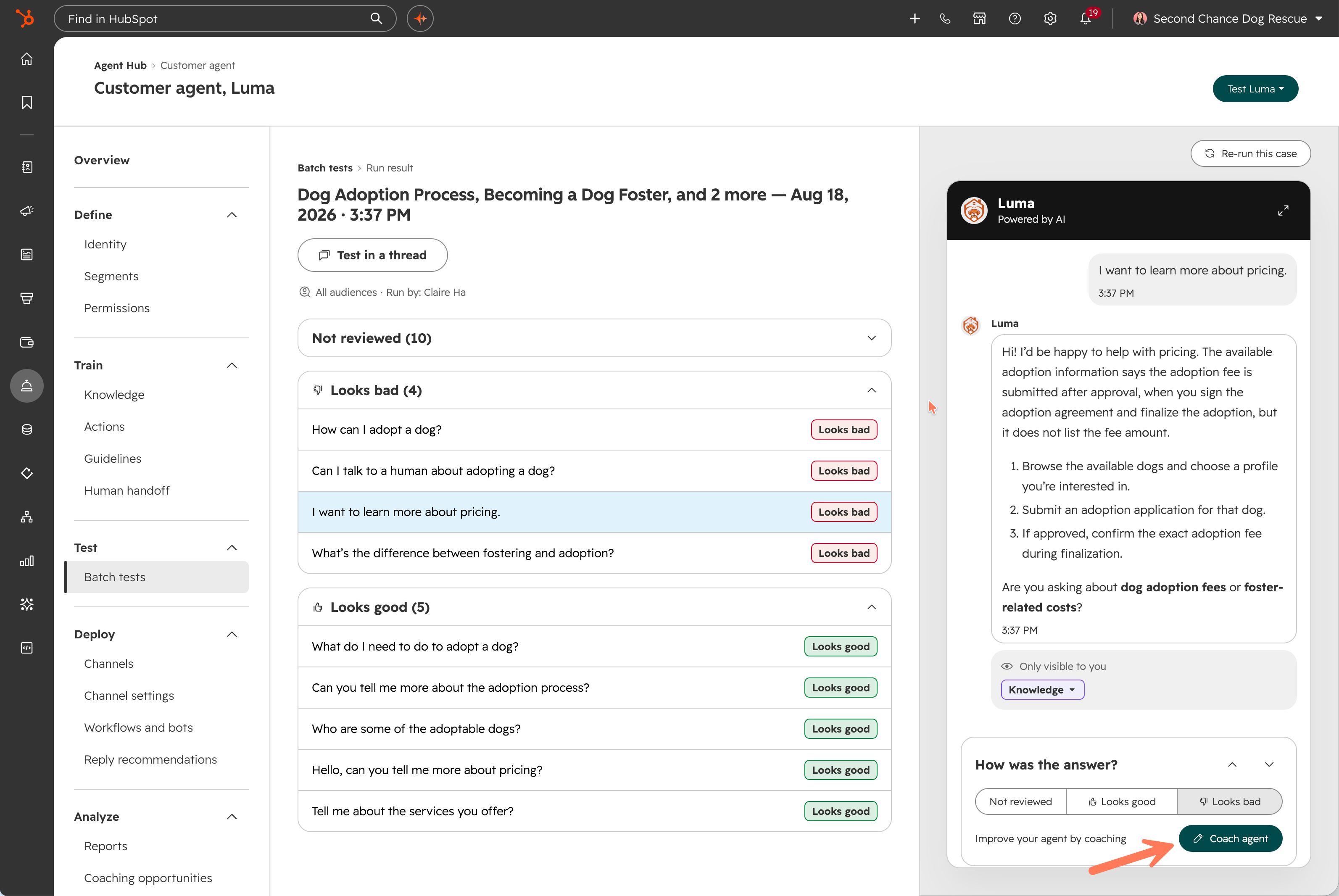
Task: Collapse the Test sidebar group
Action: click(232, 548)
